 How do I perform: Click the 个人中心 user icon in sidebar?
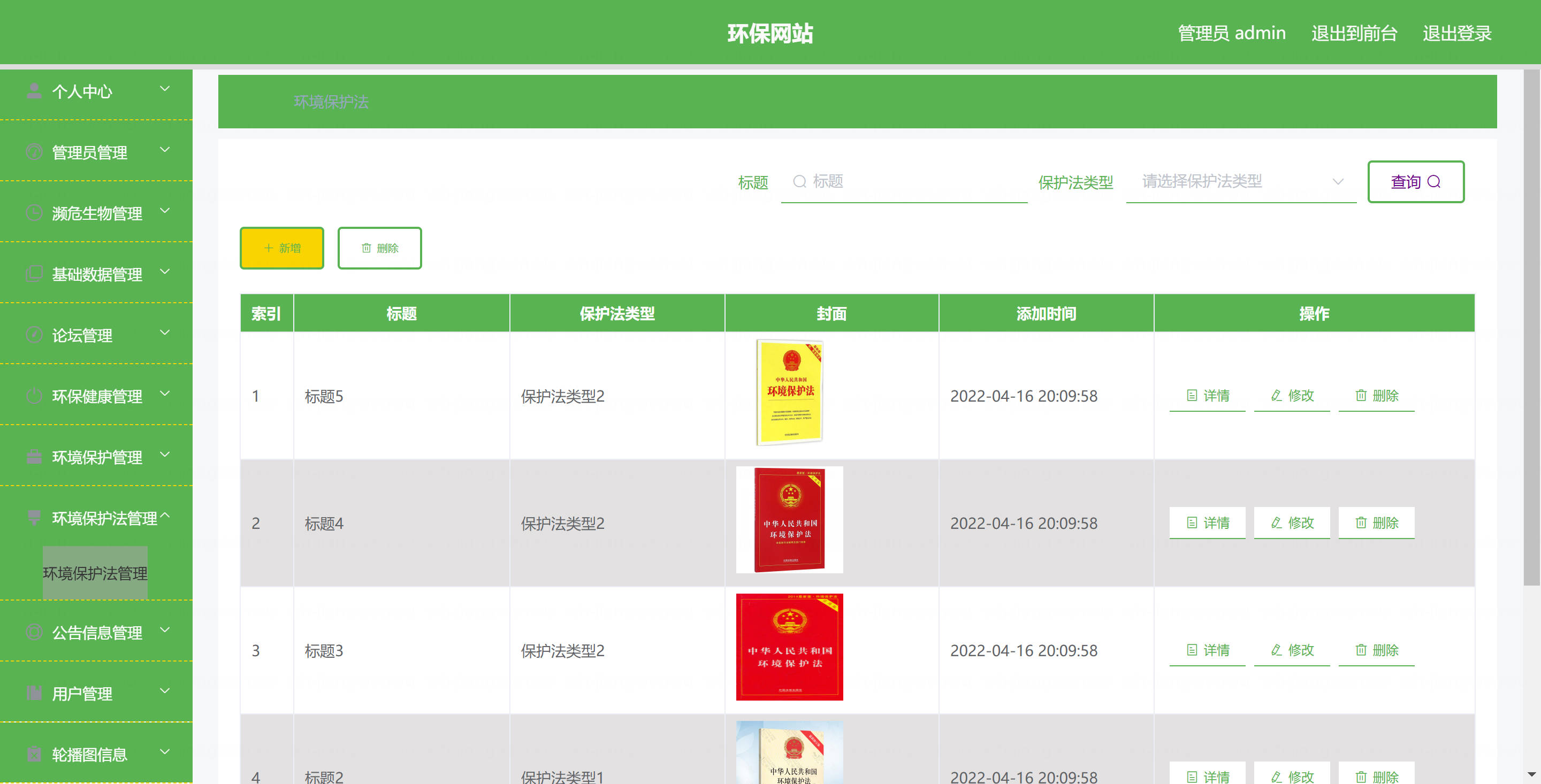34,91
